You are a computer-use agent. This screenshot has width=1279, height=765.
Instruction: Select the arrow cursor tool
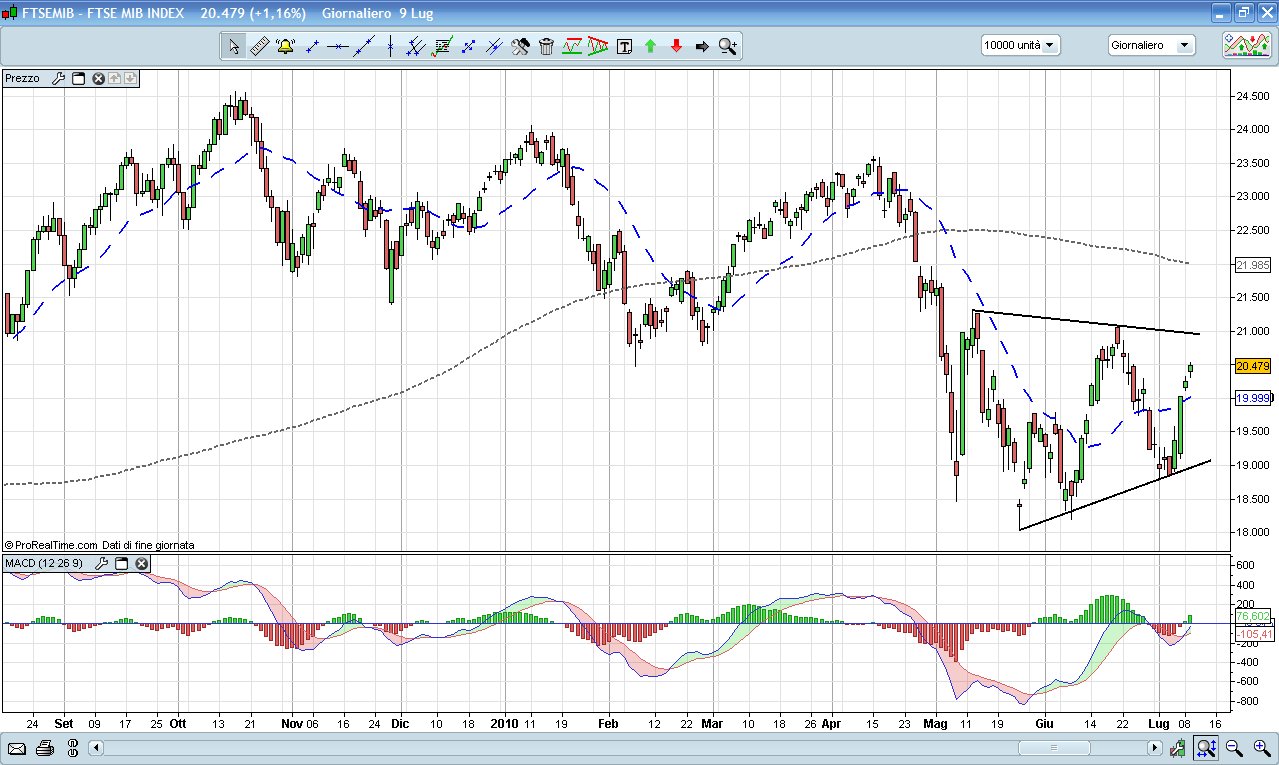click(233, 46)
